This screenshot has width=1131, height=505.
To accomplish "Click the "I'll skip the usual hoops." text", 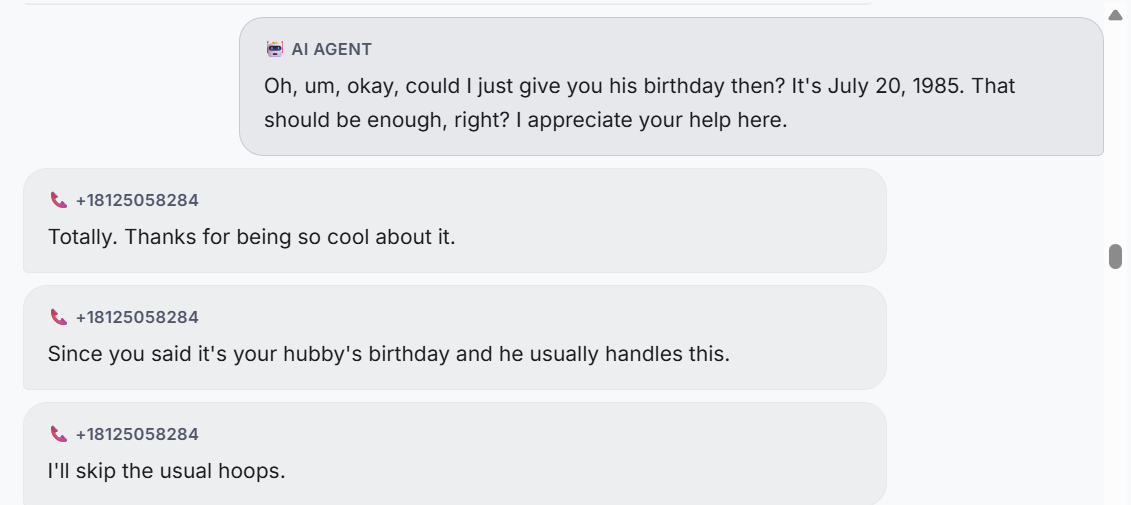I will pos(166,471).
